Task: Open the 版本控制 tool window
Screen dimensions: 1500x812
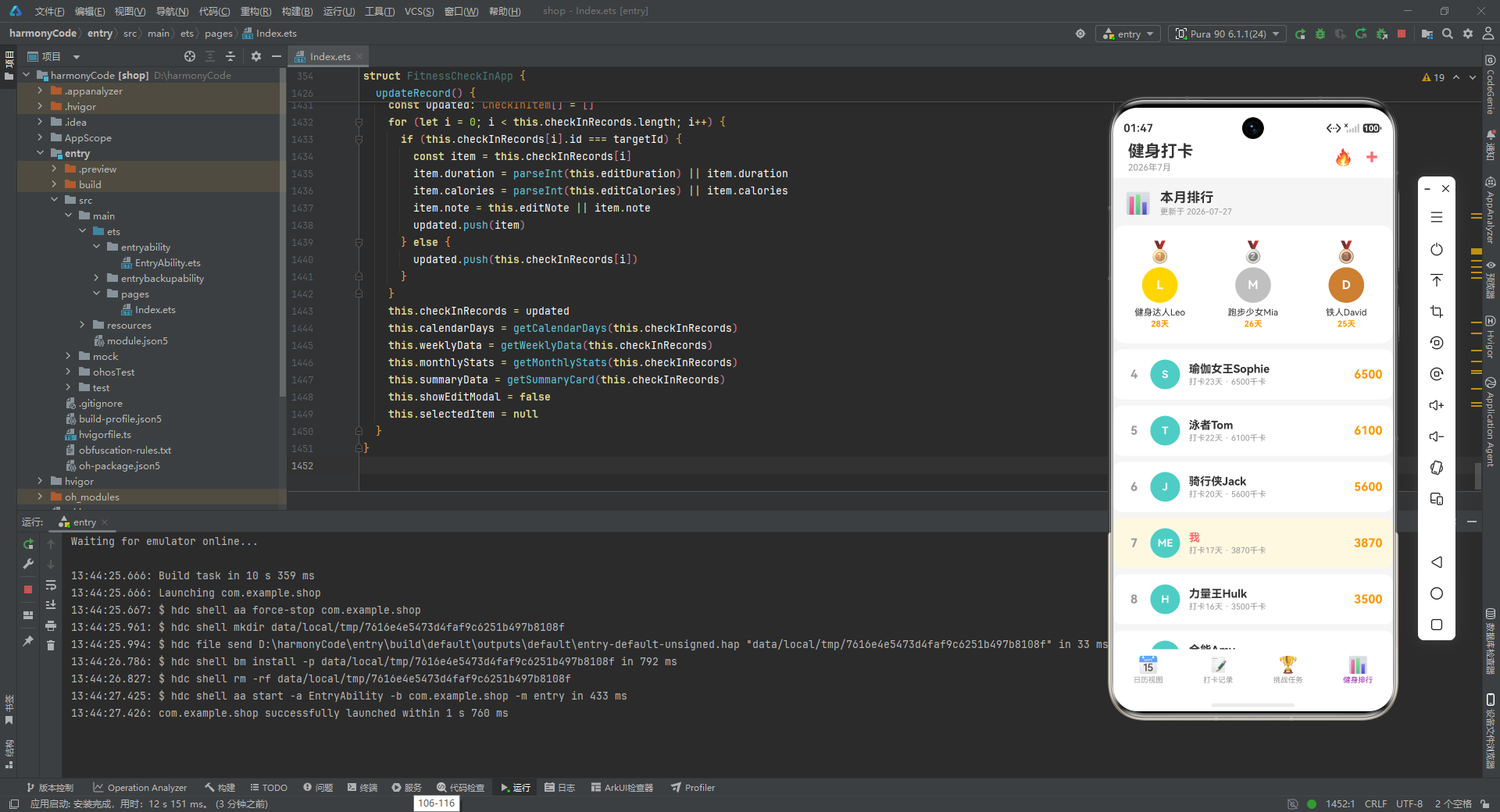Action: (x=50, y=787)
